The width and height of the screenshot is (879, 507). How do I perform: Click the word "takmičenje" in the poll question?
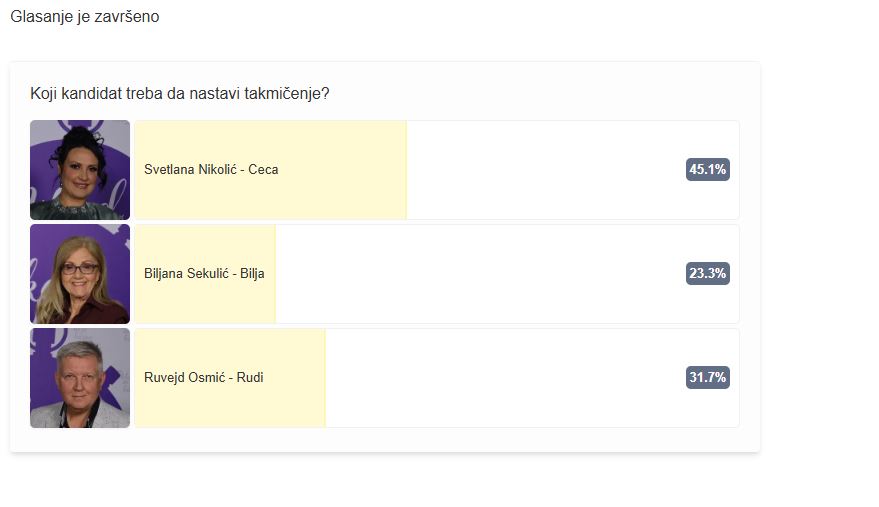pyautogui.click(x=291, y=94)
